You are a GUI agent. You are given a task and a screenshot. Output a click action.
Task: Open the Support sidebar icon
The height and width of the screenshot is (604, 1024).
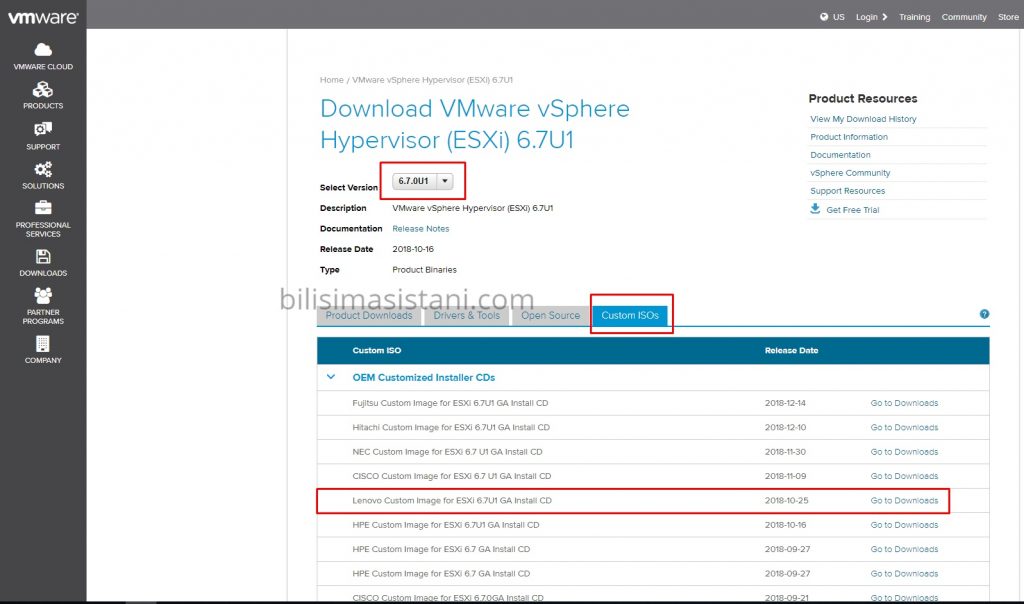pos(43,129)
